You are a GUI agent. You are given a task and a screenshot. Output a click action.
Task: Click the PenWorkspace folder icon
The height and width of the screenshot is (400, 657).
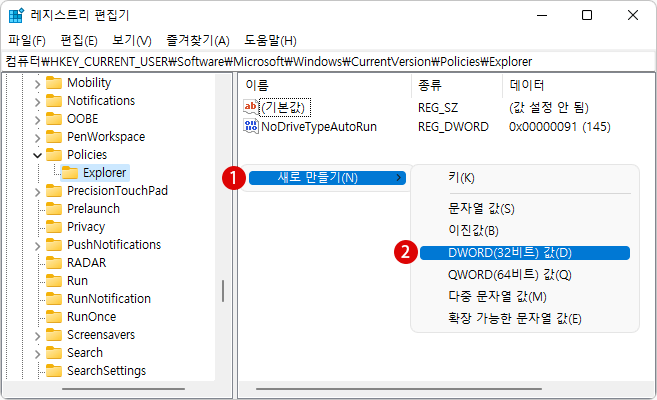tap(54, 137)
